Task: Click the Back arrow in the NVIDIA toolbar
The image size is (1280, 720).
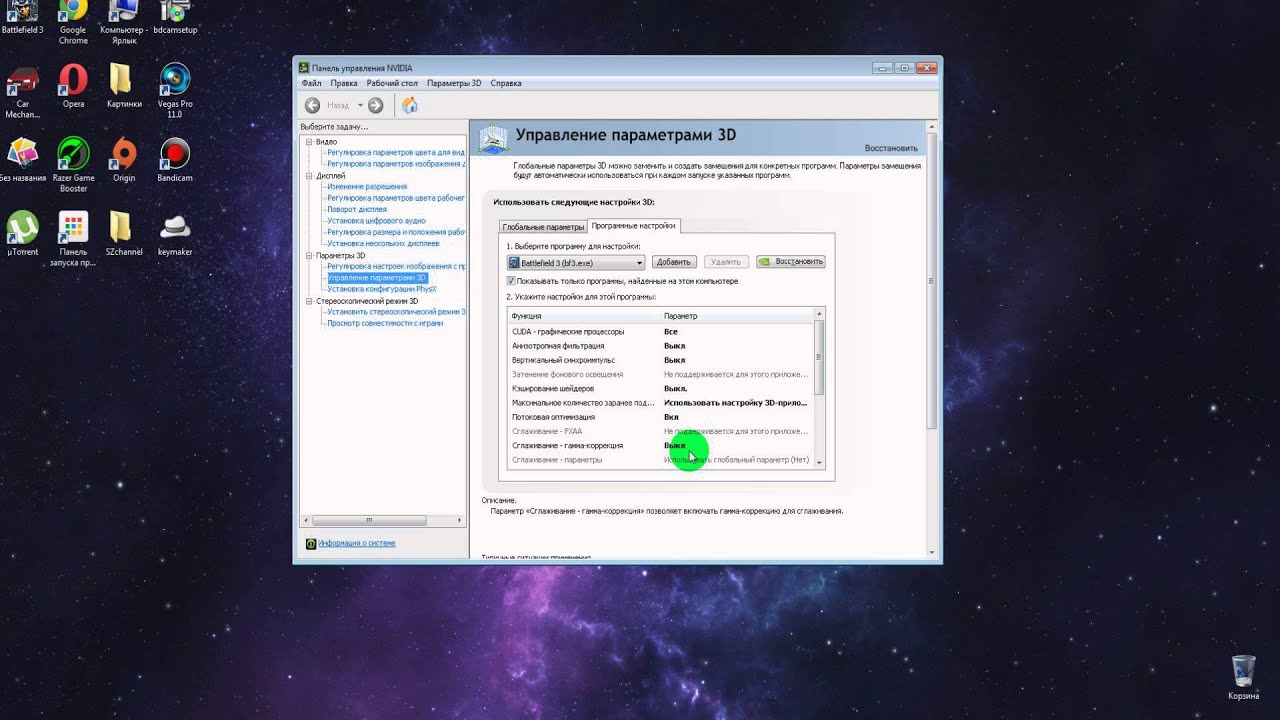Action: click(x=313, y=105)
